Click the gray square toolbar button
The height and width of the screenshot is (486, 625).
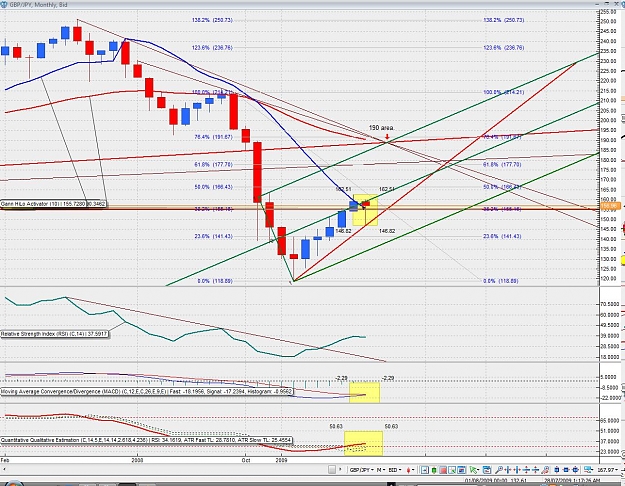pos(332,470)
